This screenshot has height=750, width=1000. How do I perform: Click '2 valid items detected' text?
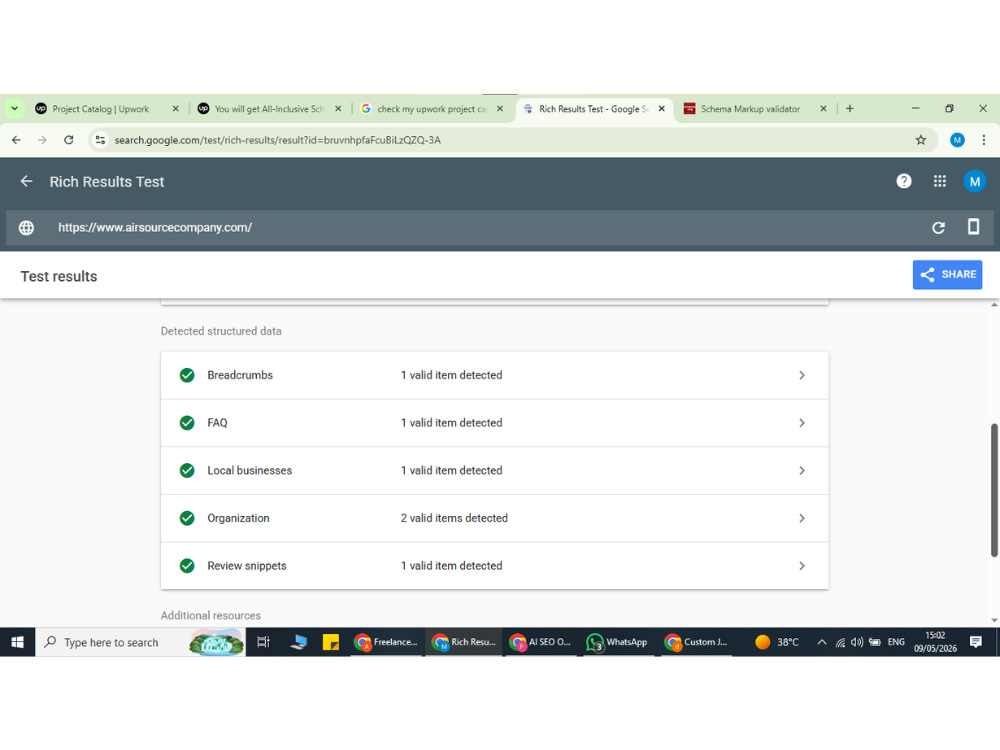(x=454, y=518)
